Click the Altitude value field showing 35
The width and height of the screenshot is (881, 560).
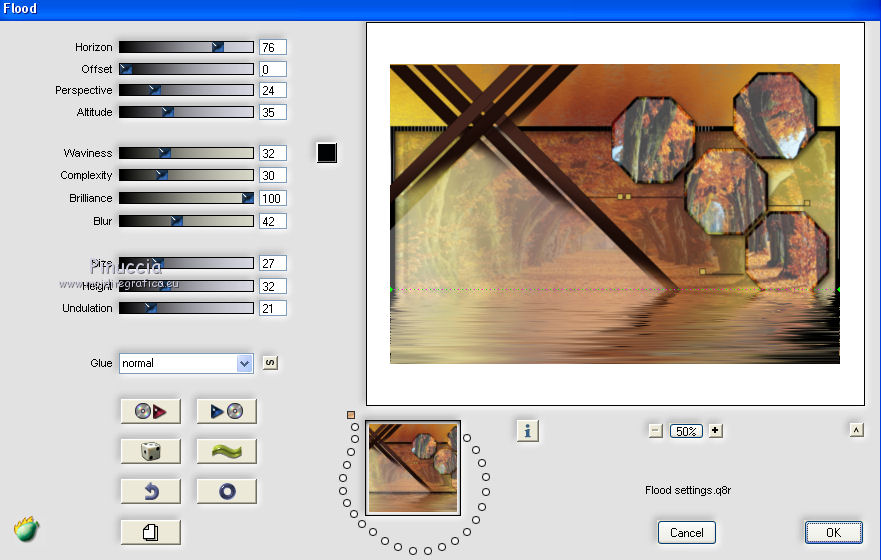click(273, 112)
